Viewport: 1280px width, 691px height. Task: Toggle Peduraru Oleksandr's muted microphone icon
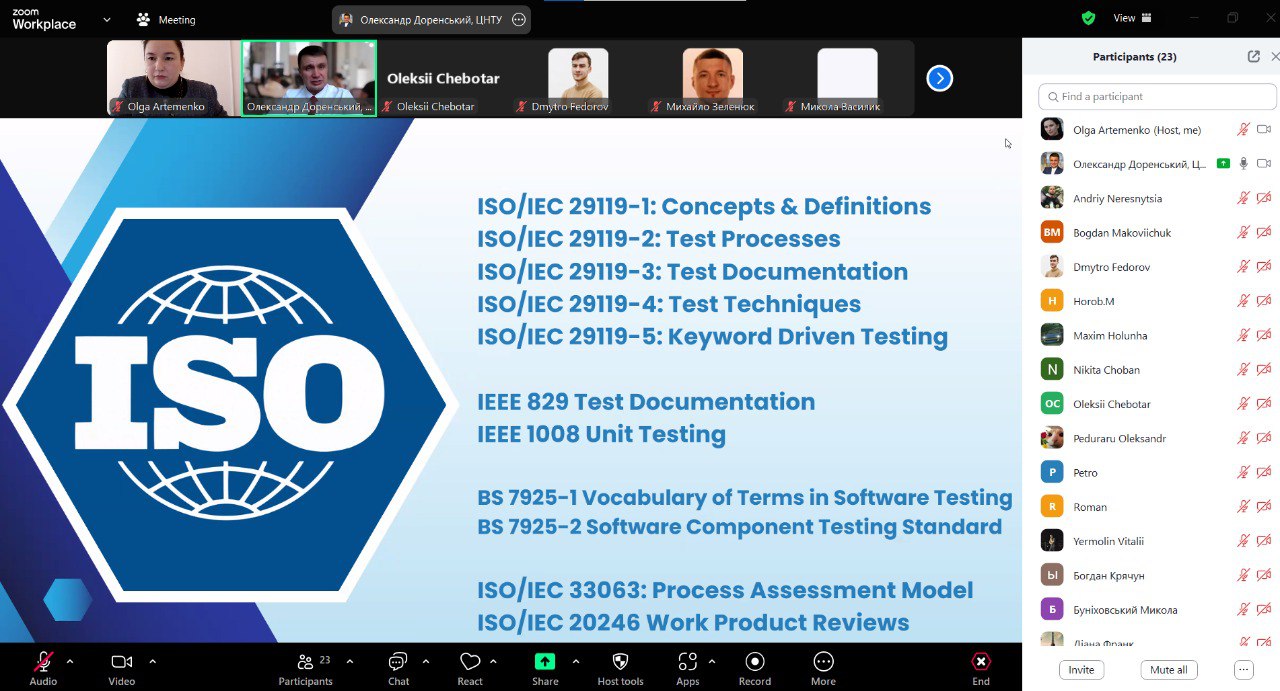click(x=1244, y=438)
